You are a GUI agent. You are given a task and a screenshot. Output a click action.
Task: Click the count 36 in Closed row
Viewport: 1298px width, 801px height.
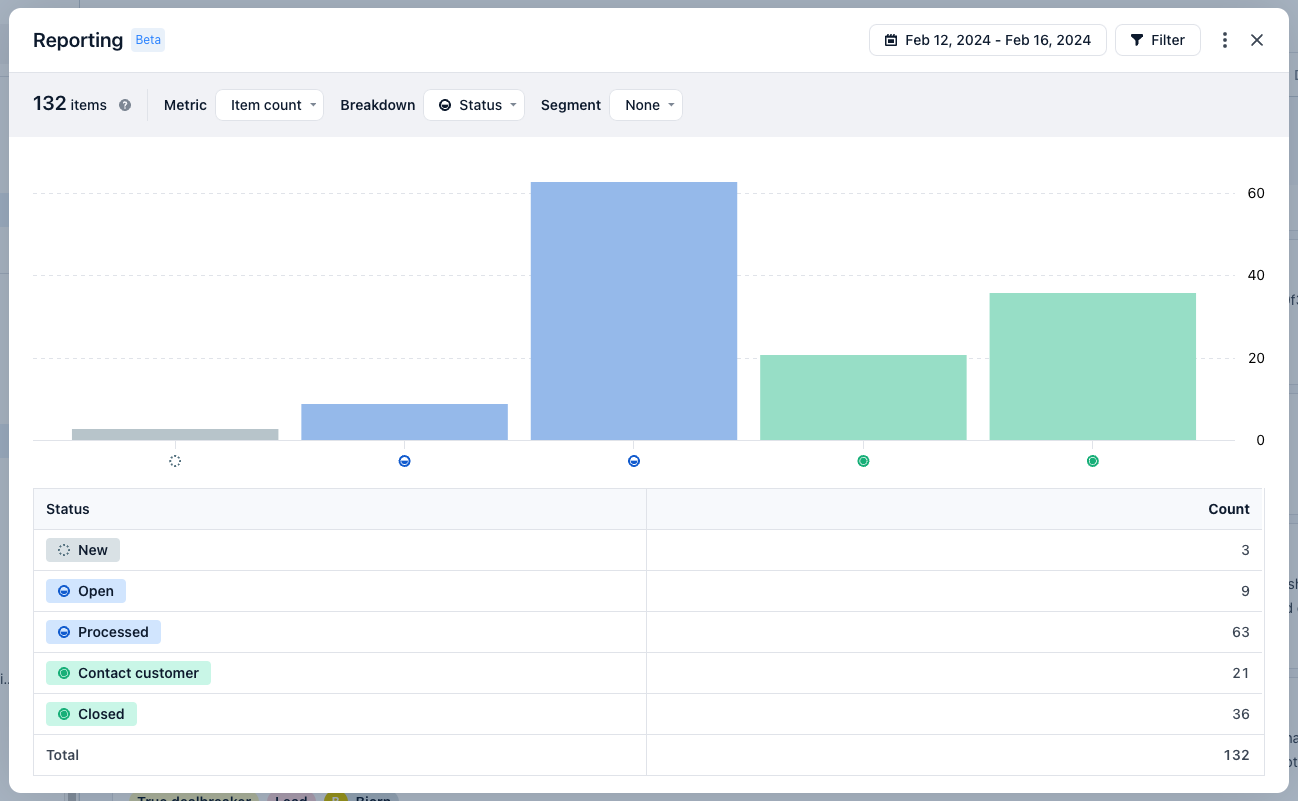(1241, 714)
